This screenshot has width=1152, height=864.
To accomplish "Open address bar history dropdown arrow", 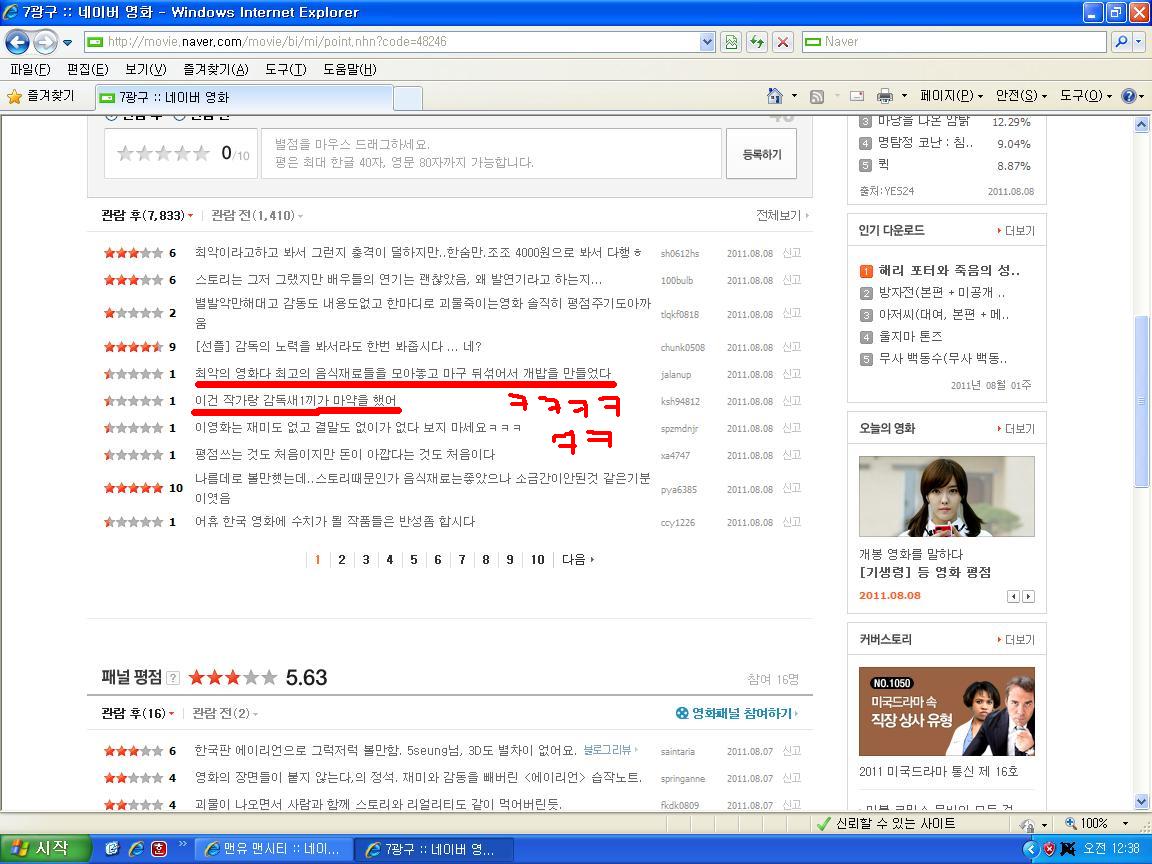I will [707, 42].
